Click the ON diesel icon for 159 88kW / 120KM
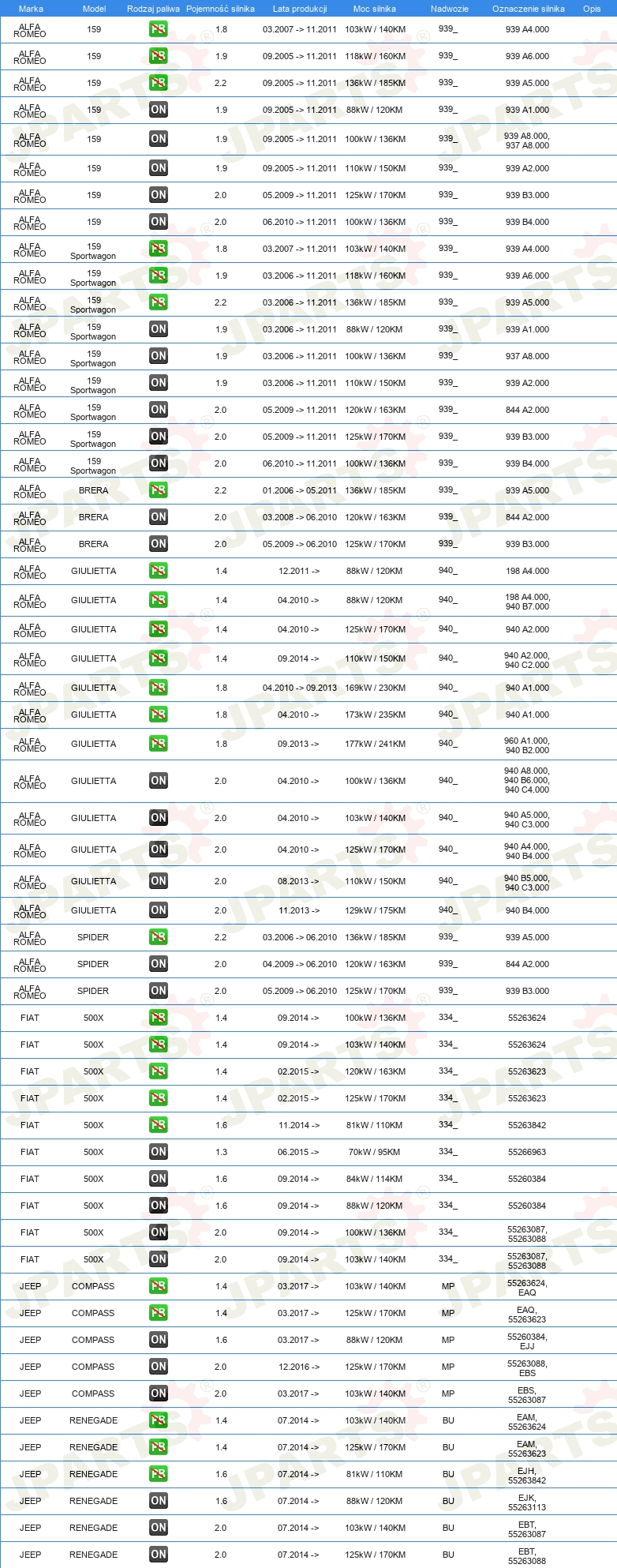Image resolution: width=617 pixels, height=1568 pixels. point(159,110)
